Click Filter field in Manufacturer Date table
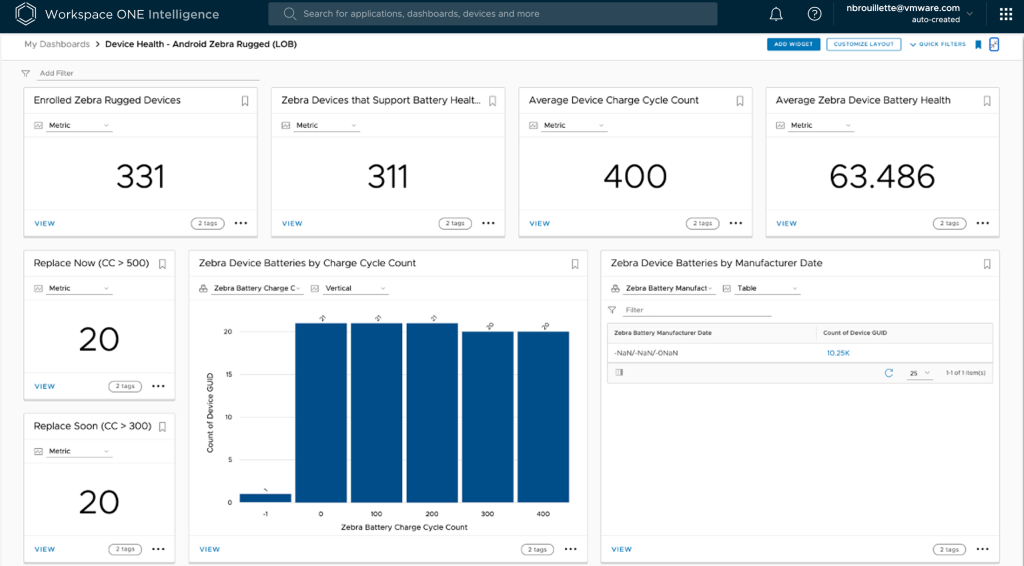Viewport: 1024px width, 566px height. tap(697, 310)
